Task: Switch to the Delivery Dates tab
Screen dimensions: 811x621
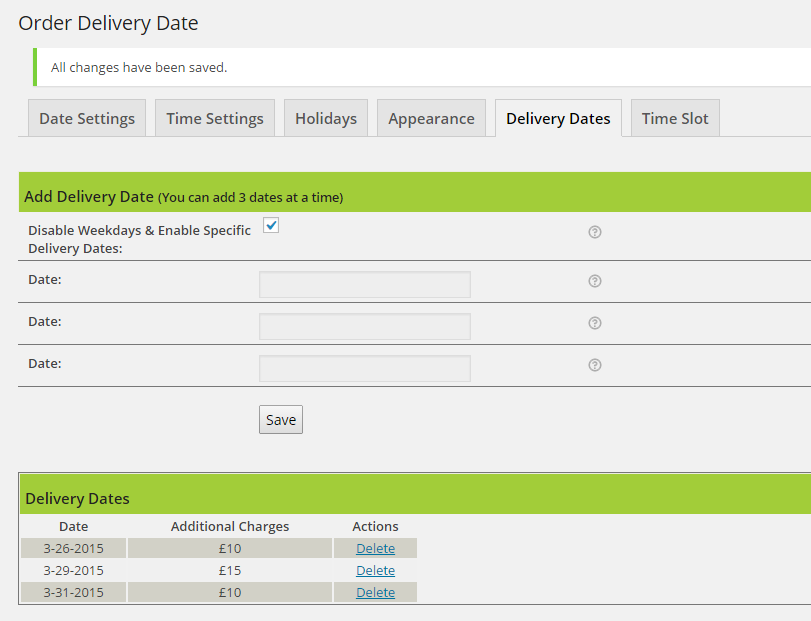Action: pyautogui.click(x=557, y=117)
